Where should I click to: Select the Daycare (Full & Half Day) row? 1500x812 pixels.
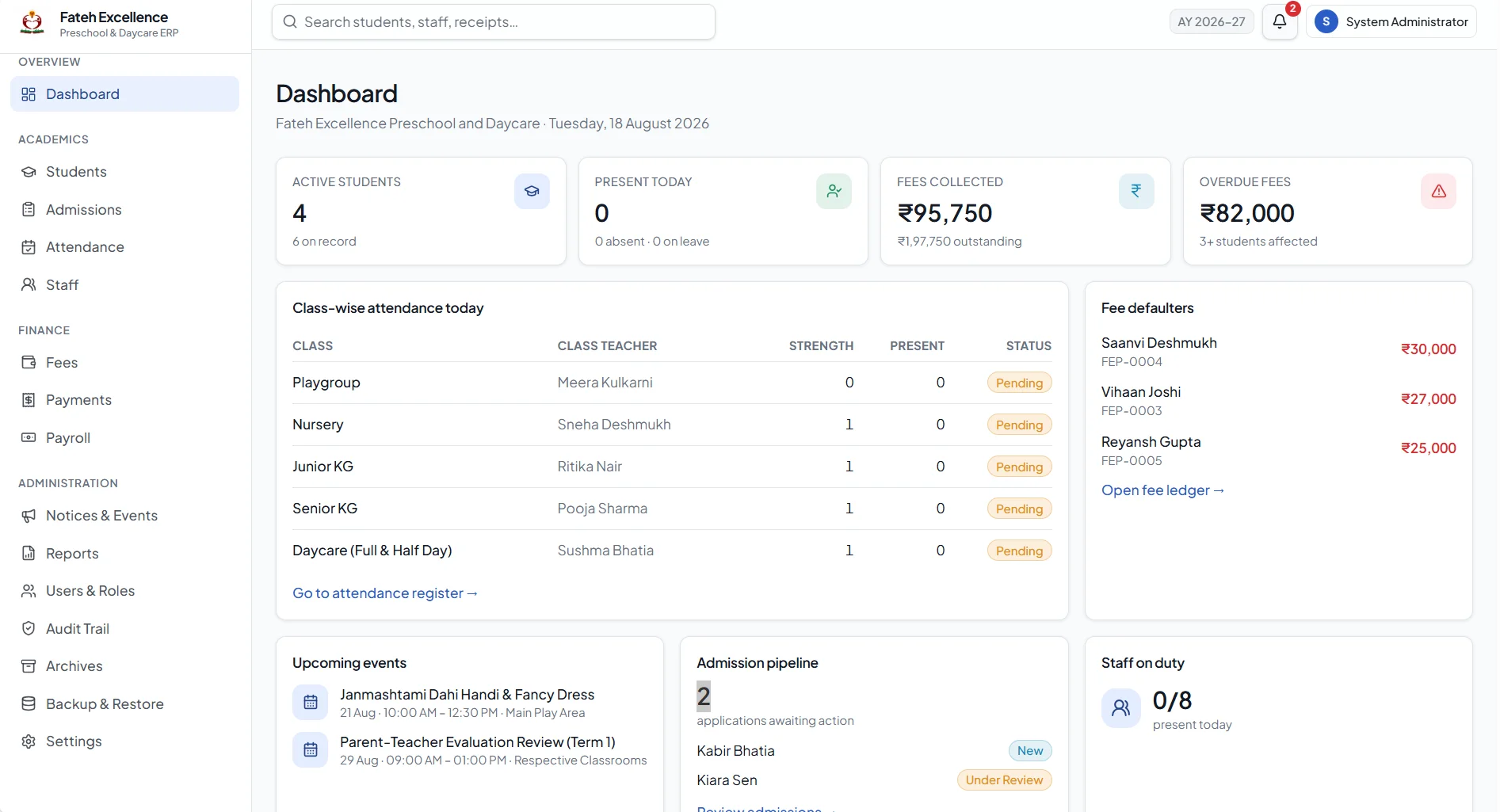click(x=671, y=551)
